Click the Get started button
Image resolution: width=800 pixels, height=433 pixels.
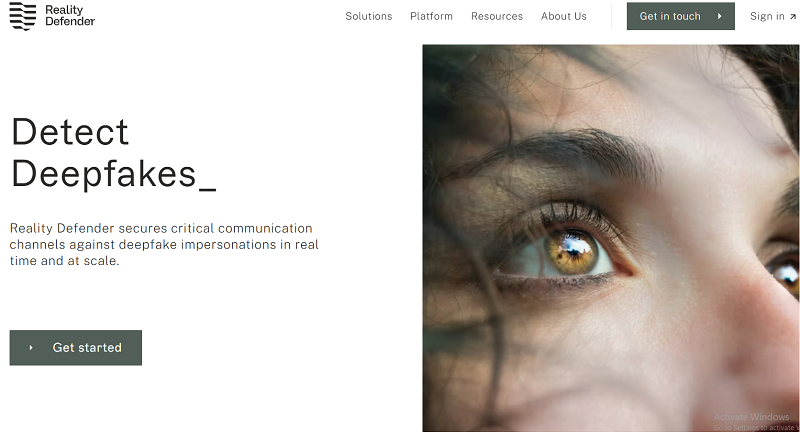coord(76,347)
